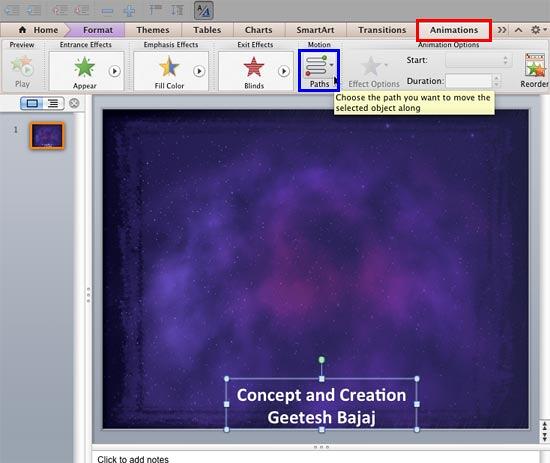Click the ribbon settings gear icon
This screenshot has height=463, width=550.
click(536, 30)
